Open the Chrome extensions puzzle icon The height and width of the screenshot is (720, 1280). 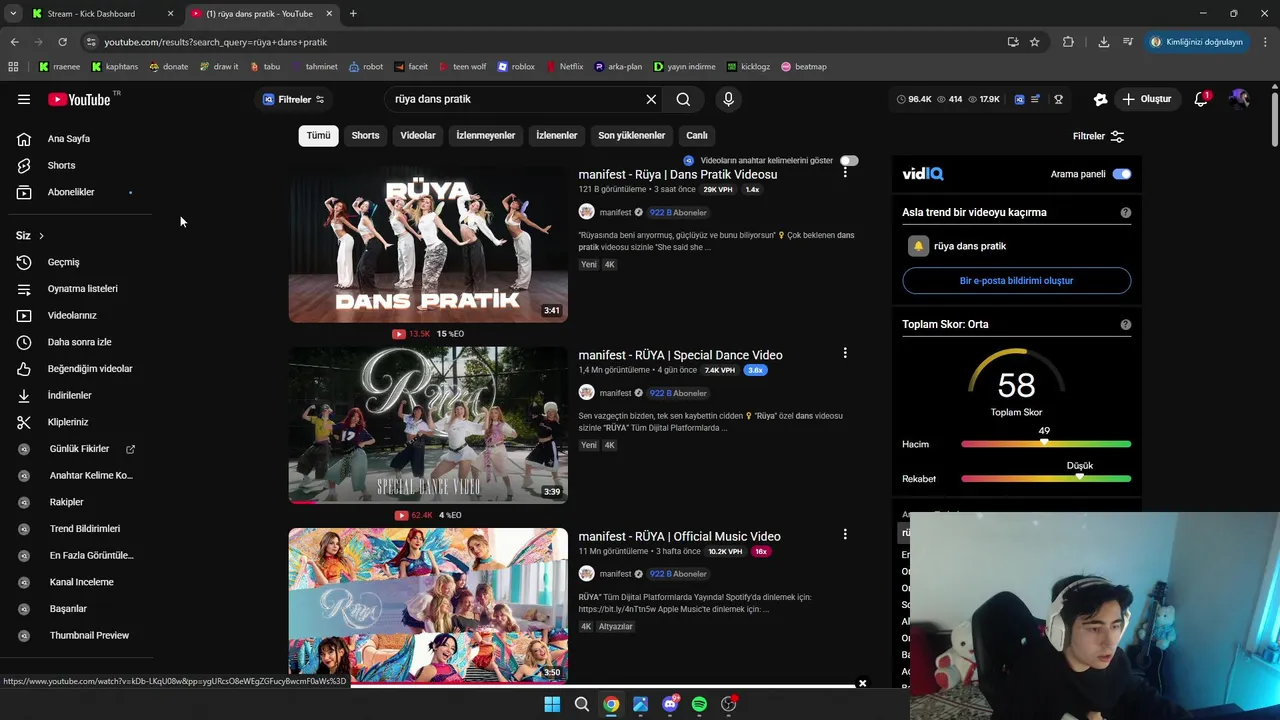(1068, 42)
